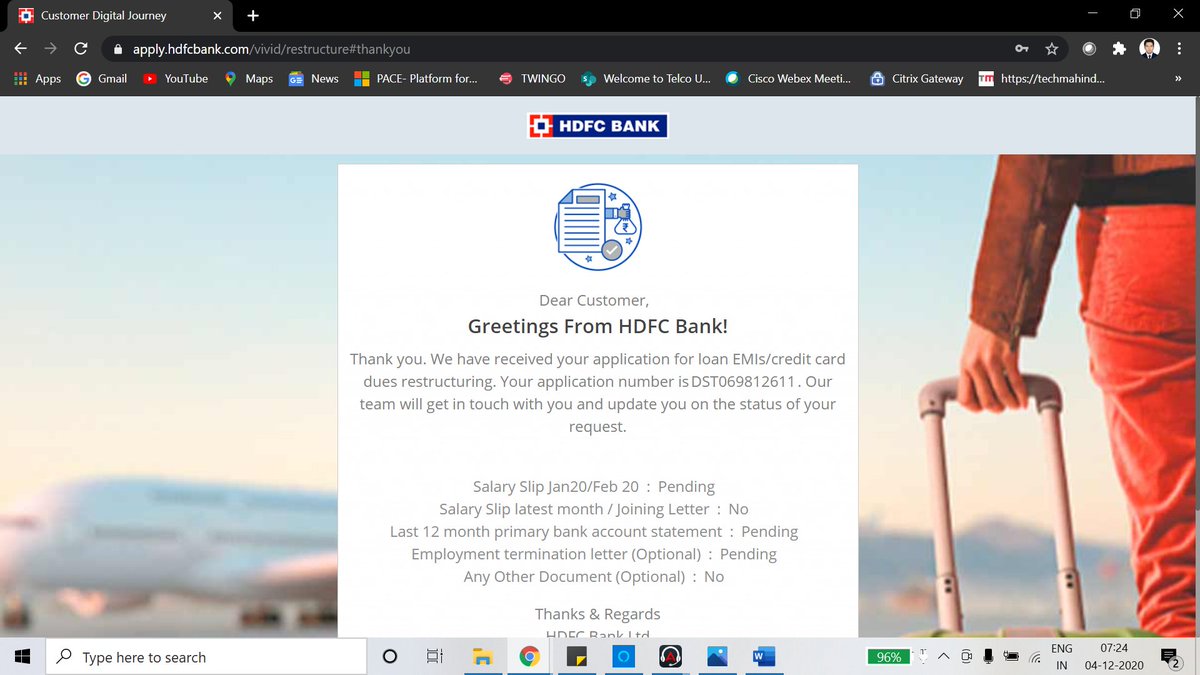1200x675 pixels.
Task: Go back to the previous page
Action: 20,48
